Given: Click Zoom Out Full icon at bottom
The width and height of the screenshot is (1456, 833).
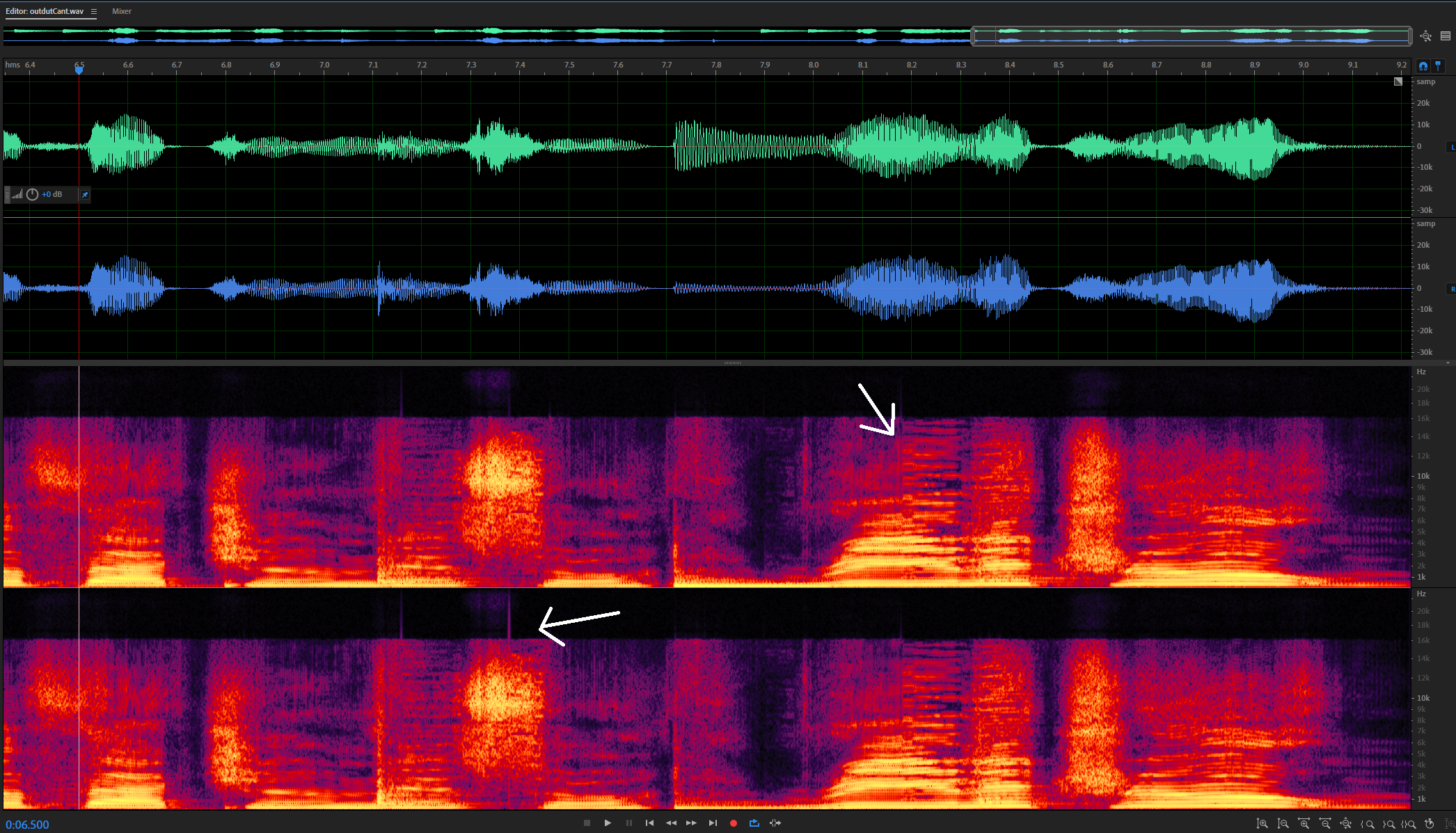Looking at the screenshot, I should [1345, 824].
